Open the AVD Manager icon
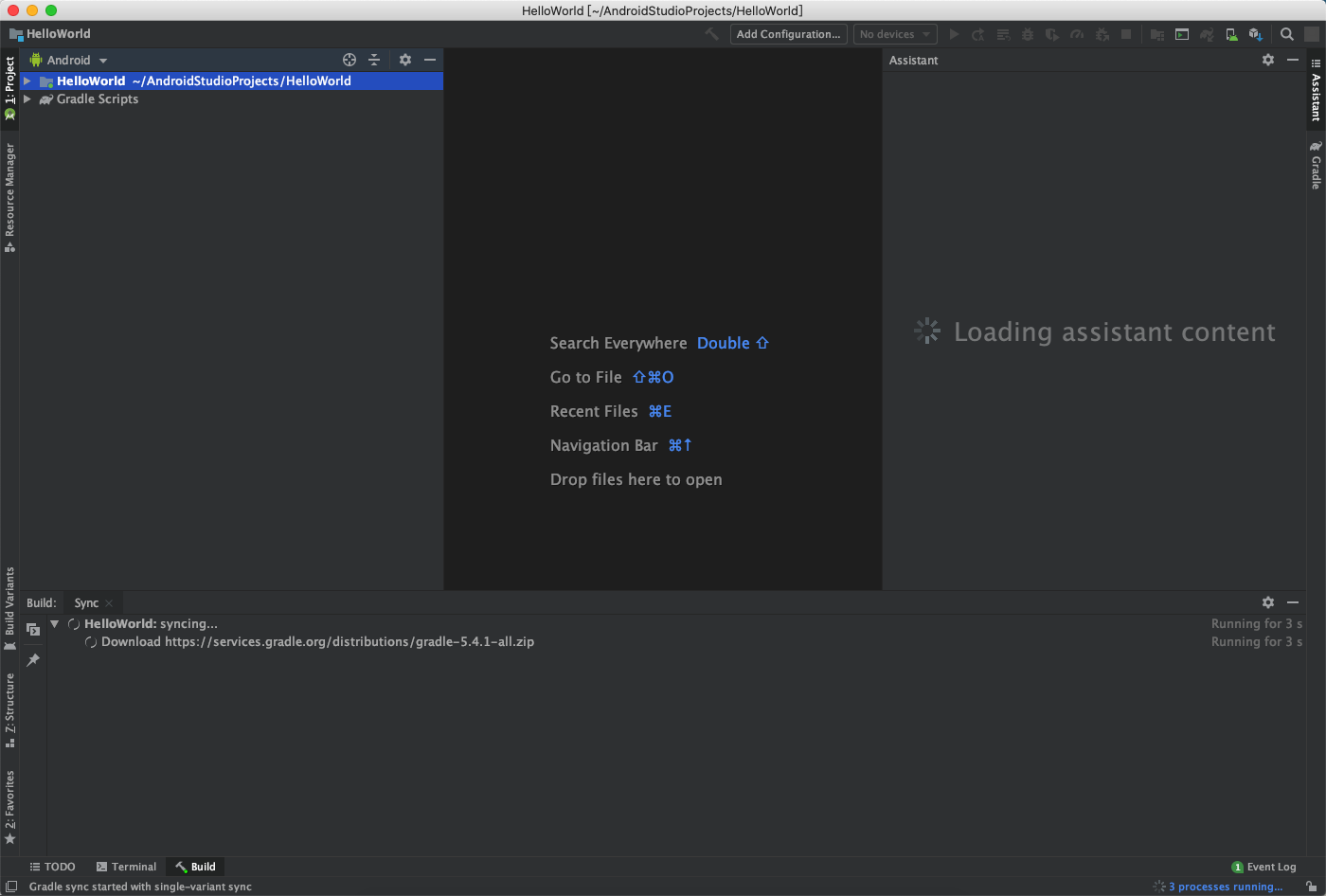Viewport: 1326px width, 896px height. pyautogui.click(x=1231, y=34)
